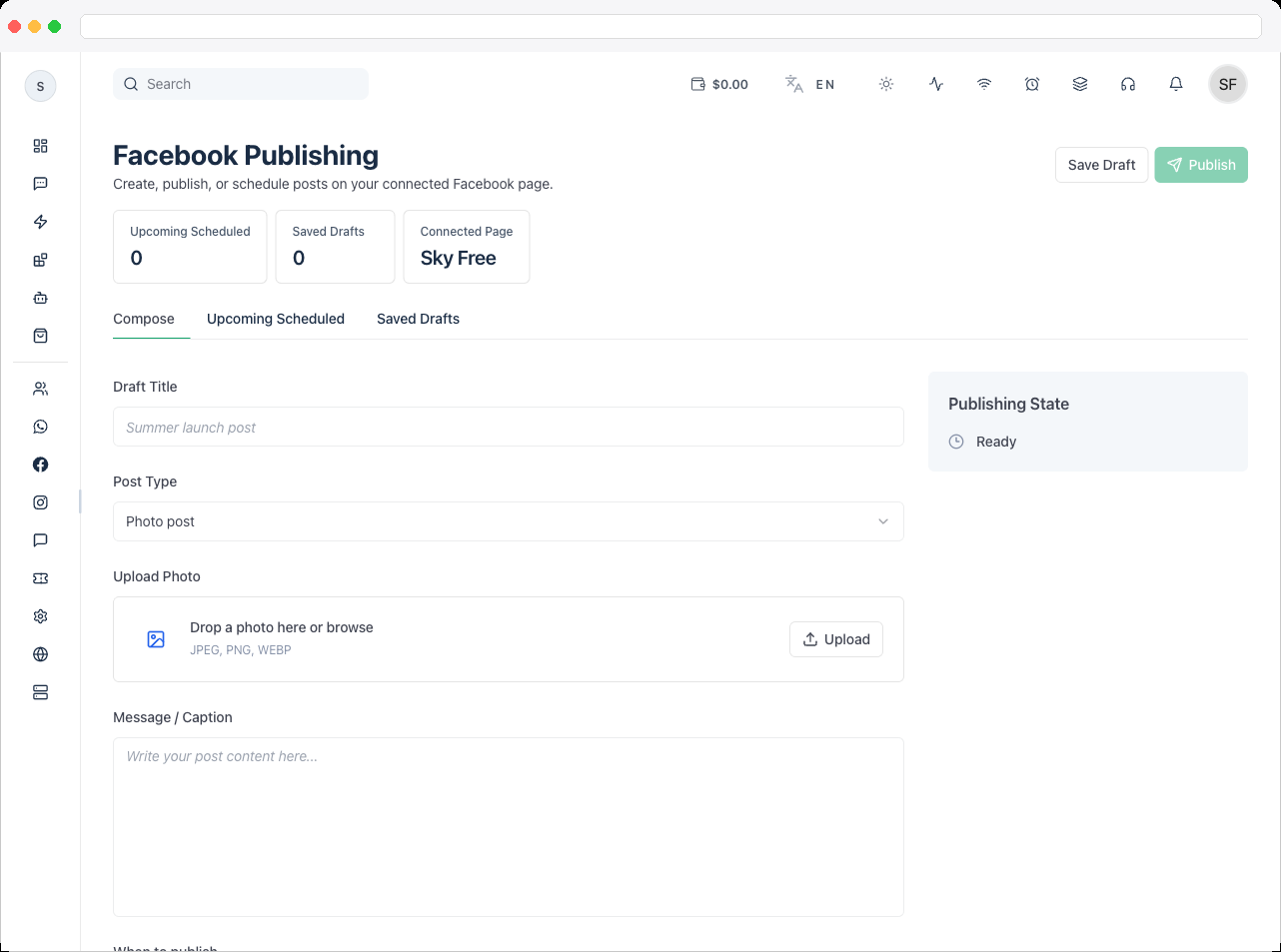Open the settings gear icon in sidebar
The image size is (1281, 952).
coord(40,616)
